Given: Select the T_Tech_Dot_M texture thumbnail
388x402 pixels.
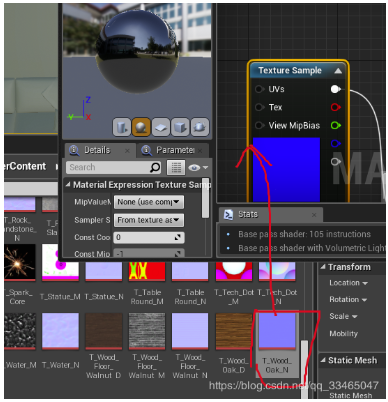Looking at the screenshot, I should tap(234, 271).
